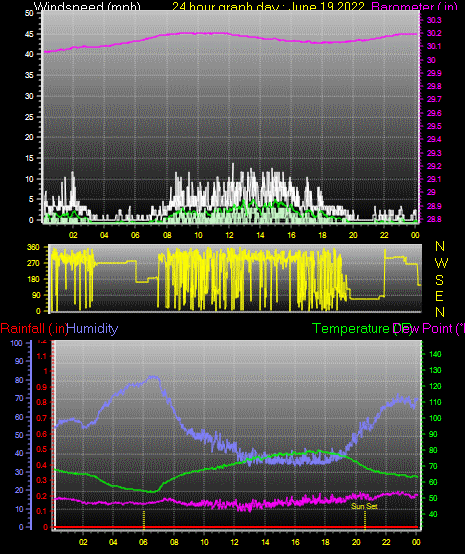Select the S compass letter beside wind direction

tap(439, 280)
